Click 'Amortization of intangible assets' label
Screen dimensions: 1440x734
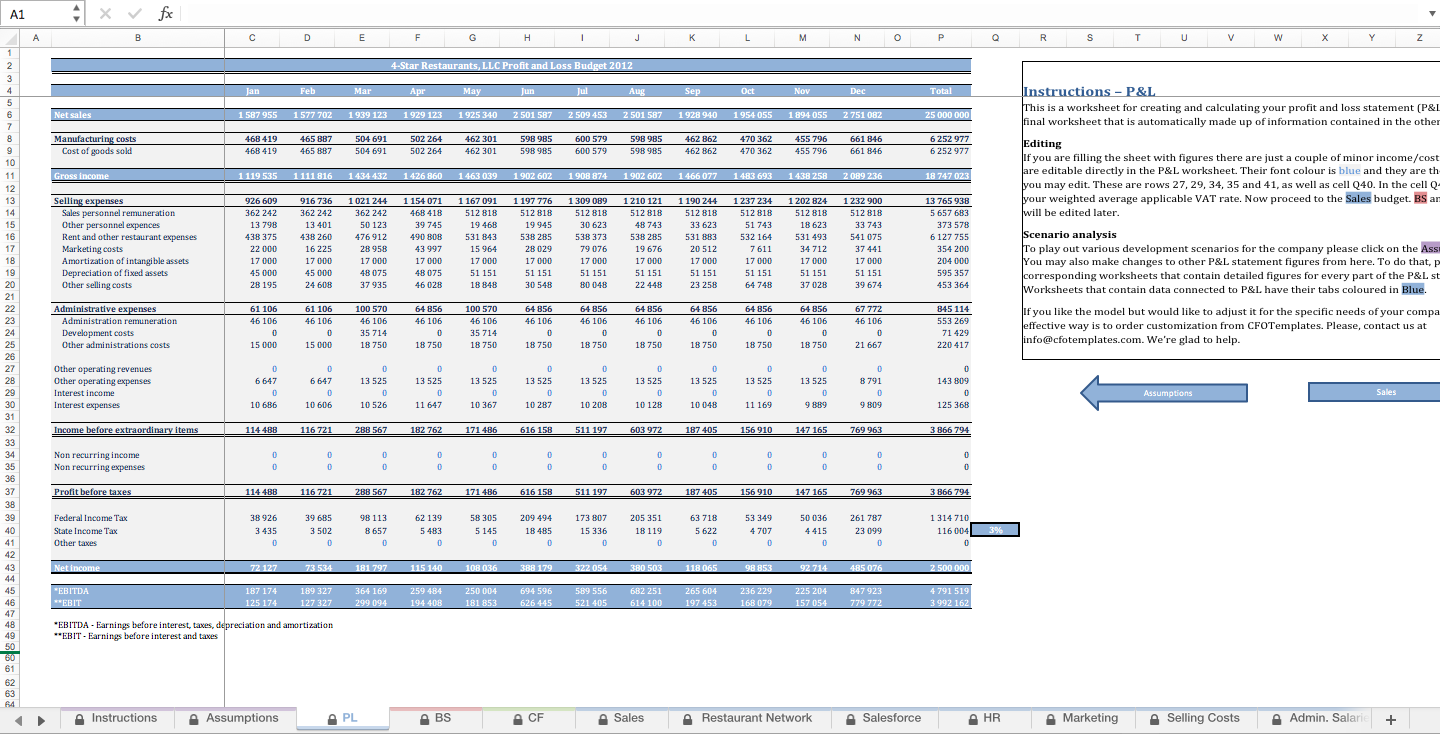[125, 261]
